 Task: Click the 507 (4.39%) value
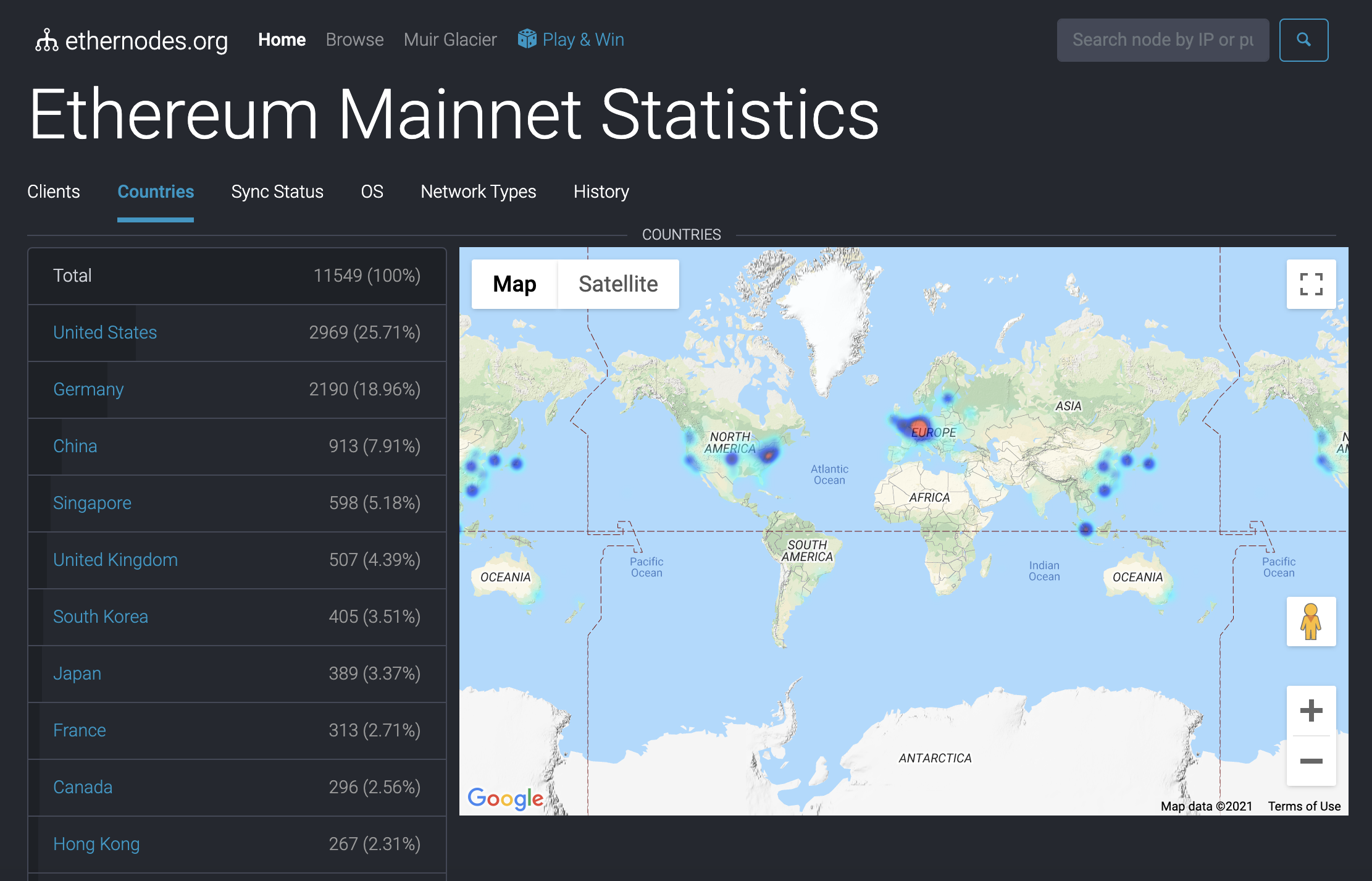(x=375, y=560)
